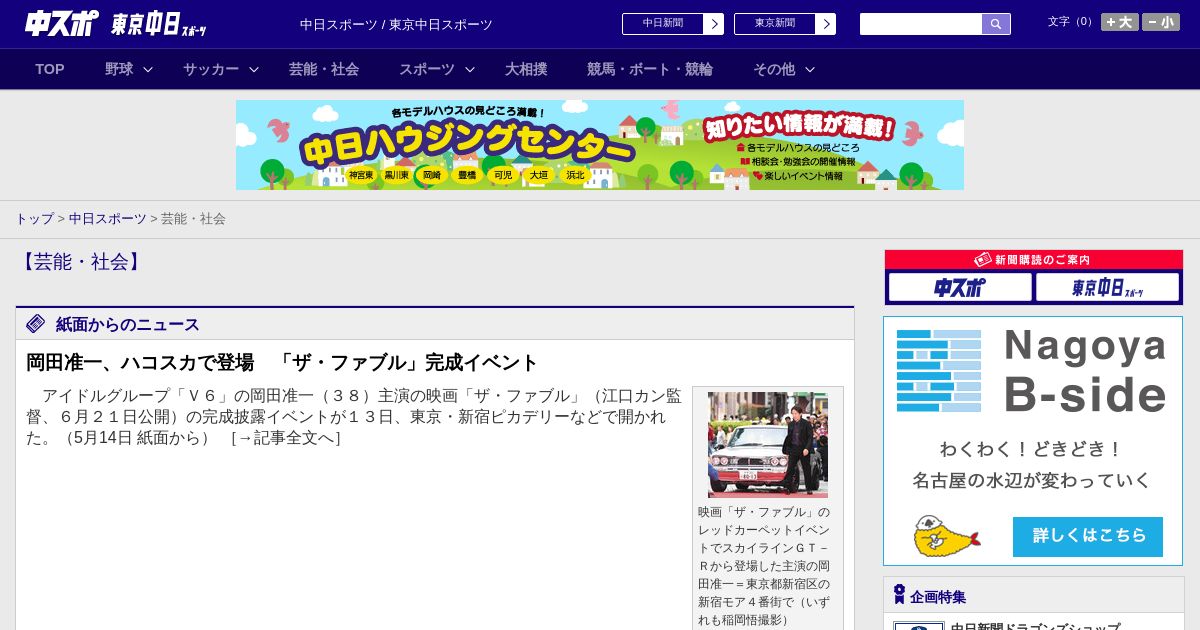Click the 中日ハウジングセンター banner ad
Screen dimensions: 1200x630
[600, 145]
